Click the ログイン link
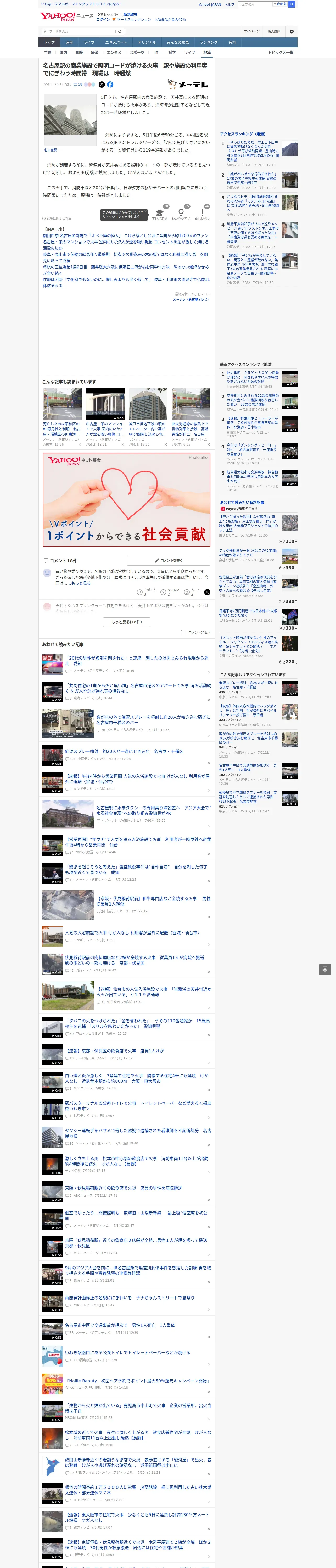 pos(103,20)
